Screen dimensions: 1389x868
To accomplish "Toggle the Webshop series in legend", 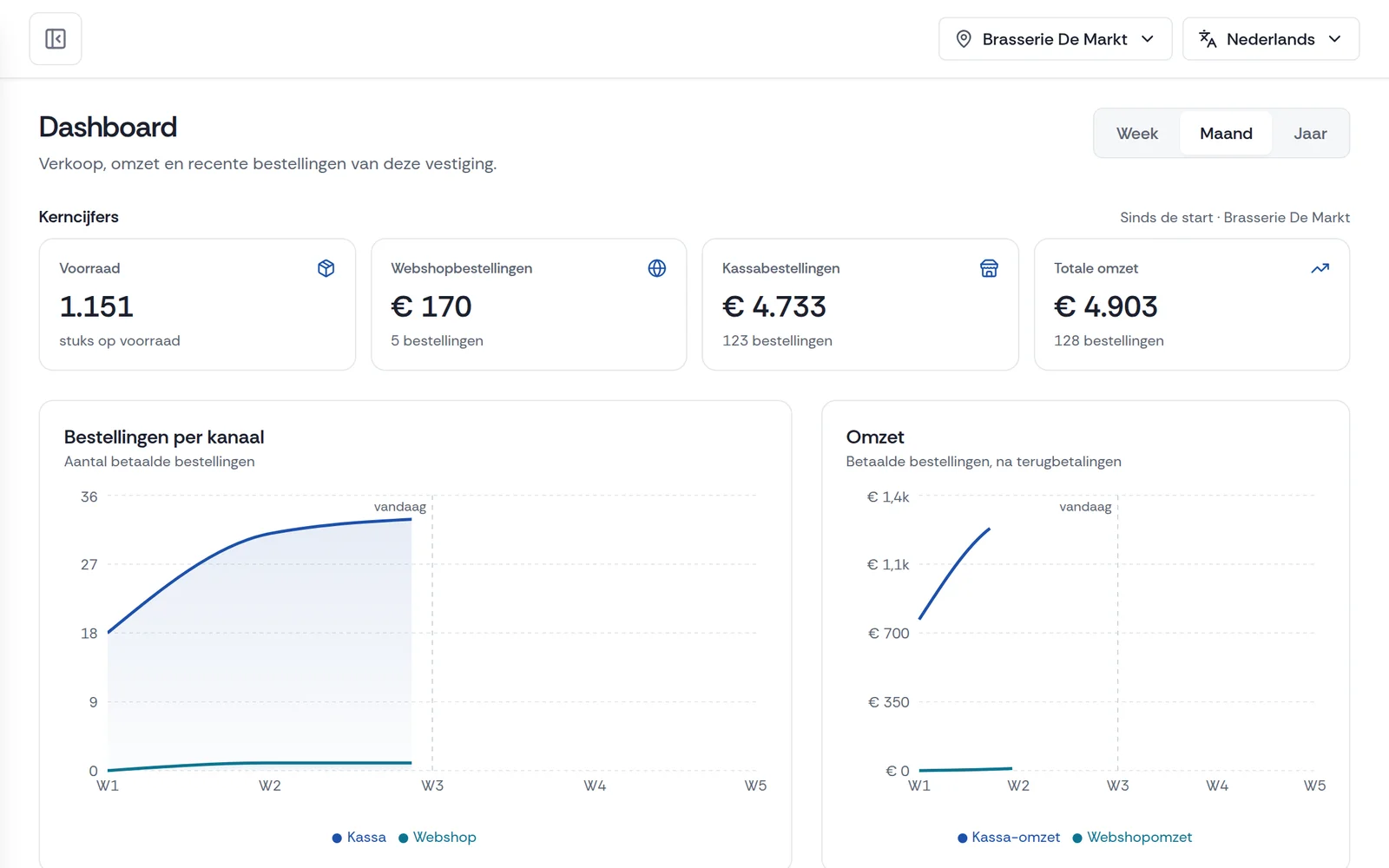I will pyautogui.click(x=438, y=838).
